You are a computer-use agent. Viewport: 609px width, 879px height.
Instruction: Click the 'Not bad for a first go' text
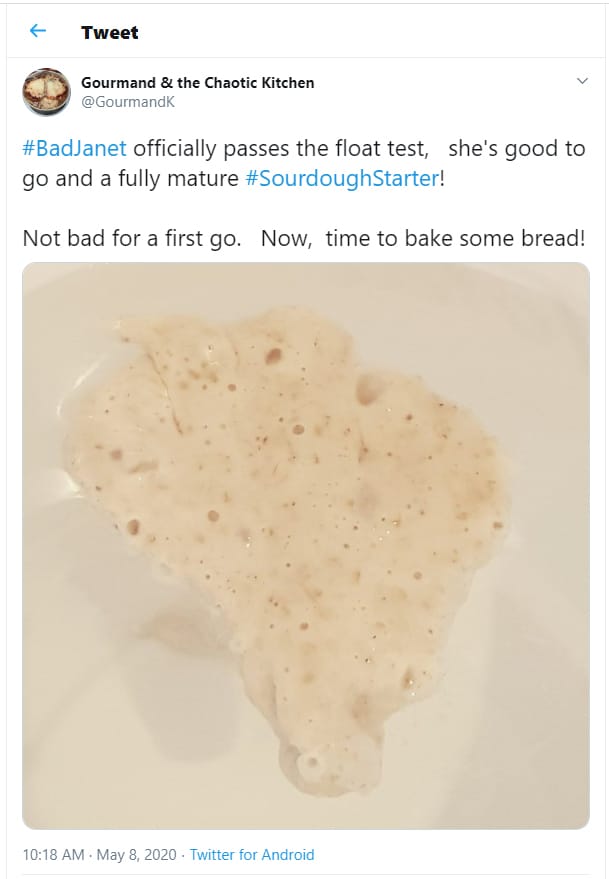point(132,239)
